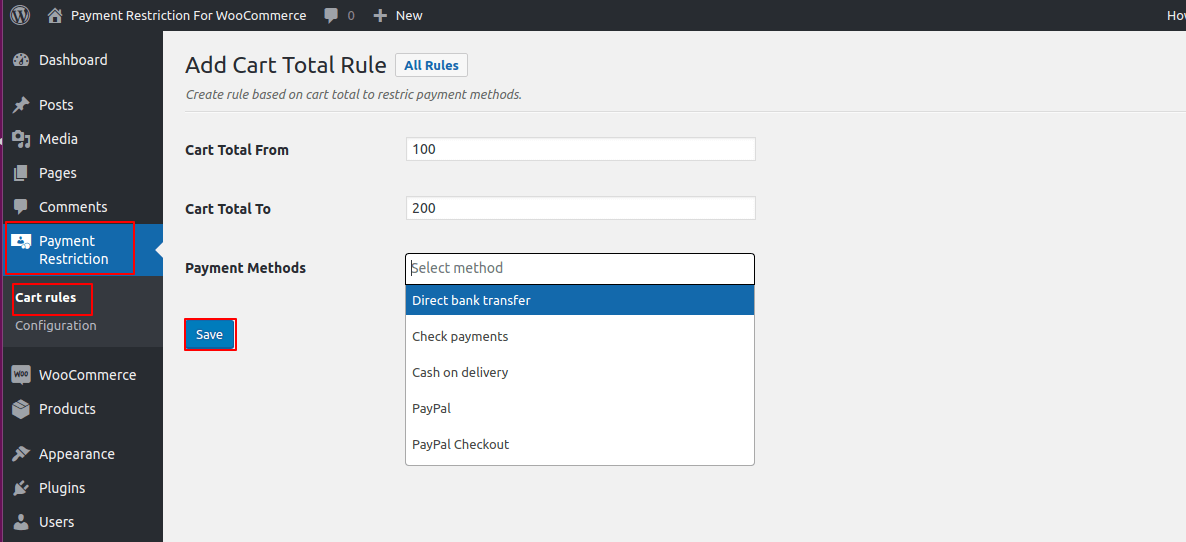
Task: Click the Plugins plug icon
Action: point(21,488)
